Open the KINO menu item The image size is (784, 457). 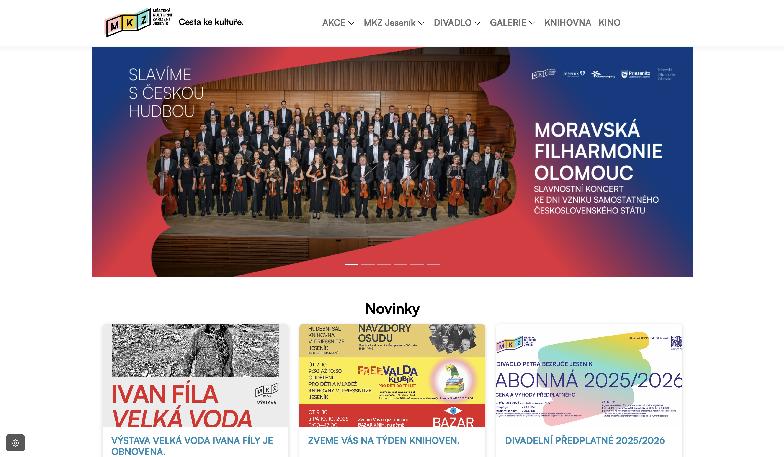[609, 22]
